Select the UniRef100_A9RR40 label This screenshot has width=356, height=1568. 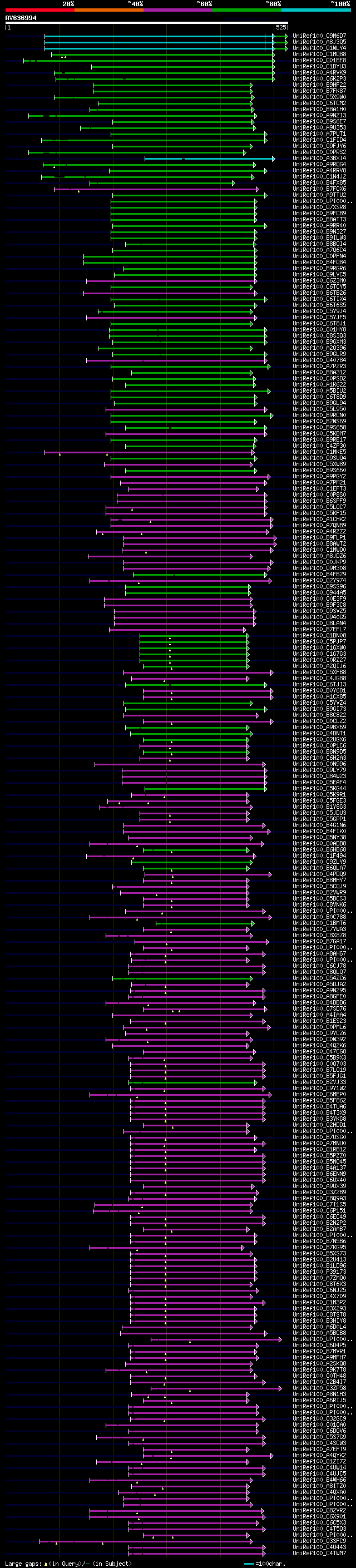319,225
